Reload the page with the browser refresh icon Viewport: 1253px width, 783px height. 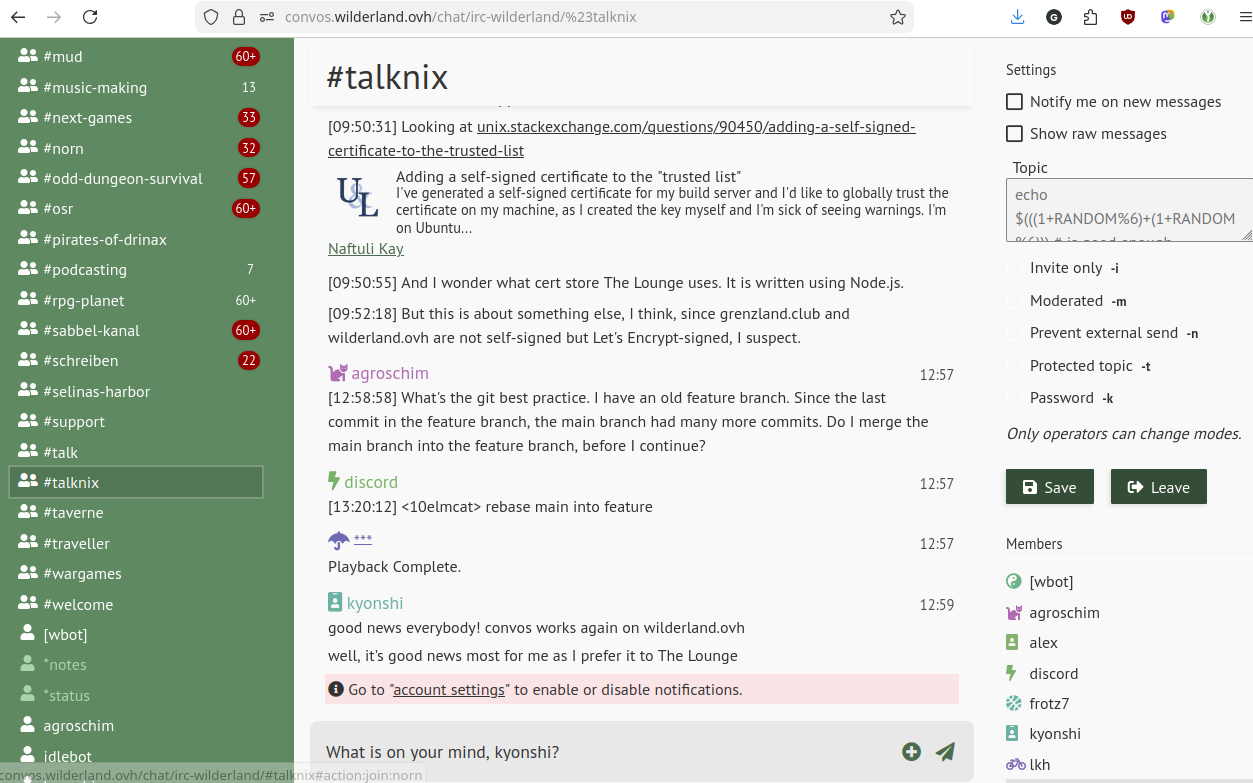pyautogui.click(x=90, y=17)
